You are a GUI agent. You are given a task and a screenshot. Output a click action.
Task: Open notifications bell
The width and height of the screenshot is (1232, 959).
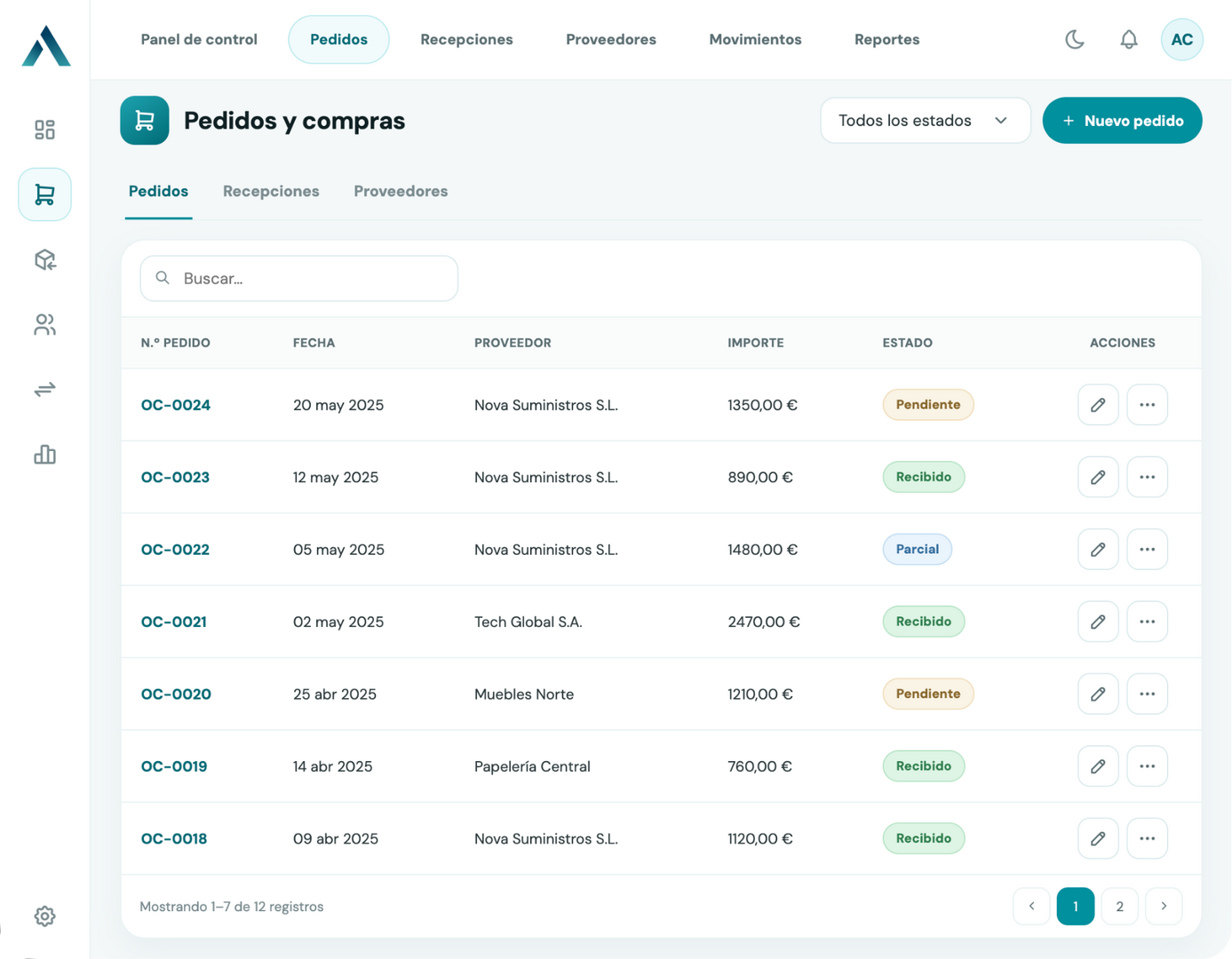1129,39
